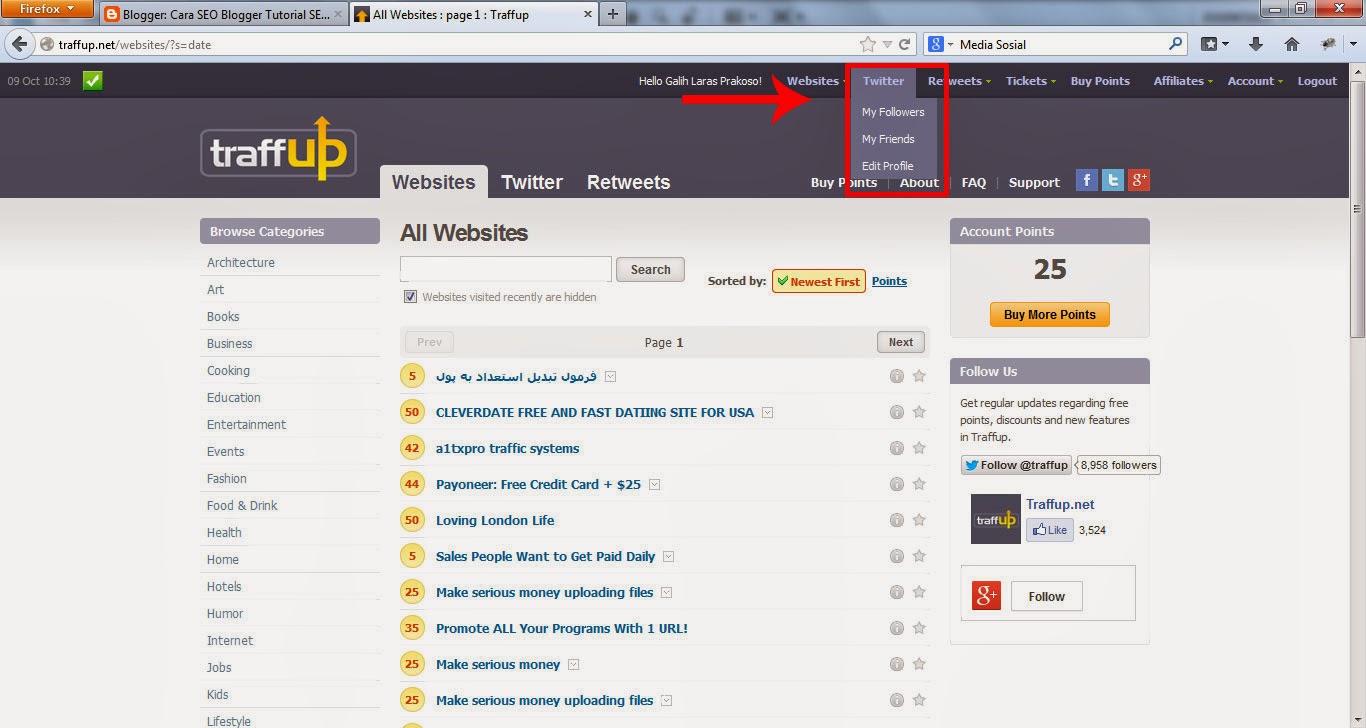The height and width of the screenshot is (728, 1366).
Task: Open the Tickets dropdown menu
Action: pos(1030,81)
